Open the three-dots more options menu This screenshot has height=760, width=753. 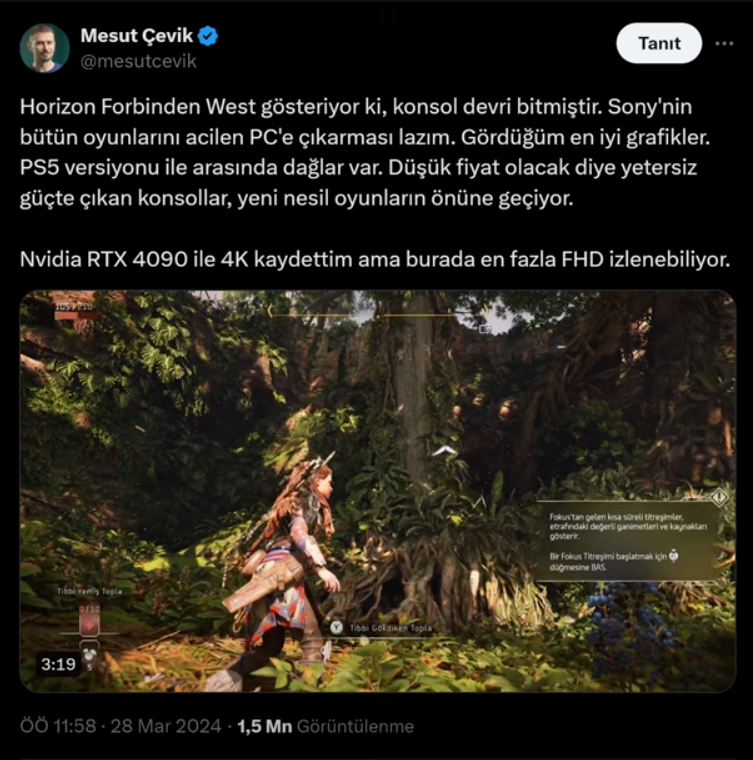(724, 44)
